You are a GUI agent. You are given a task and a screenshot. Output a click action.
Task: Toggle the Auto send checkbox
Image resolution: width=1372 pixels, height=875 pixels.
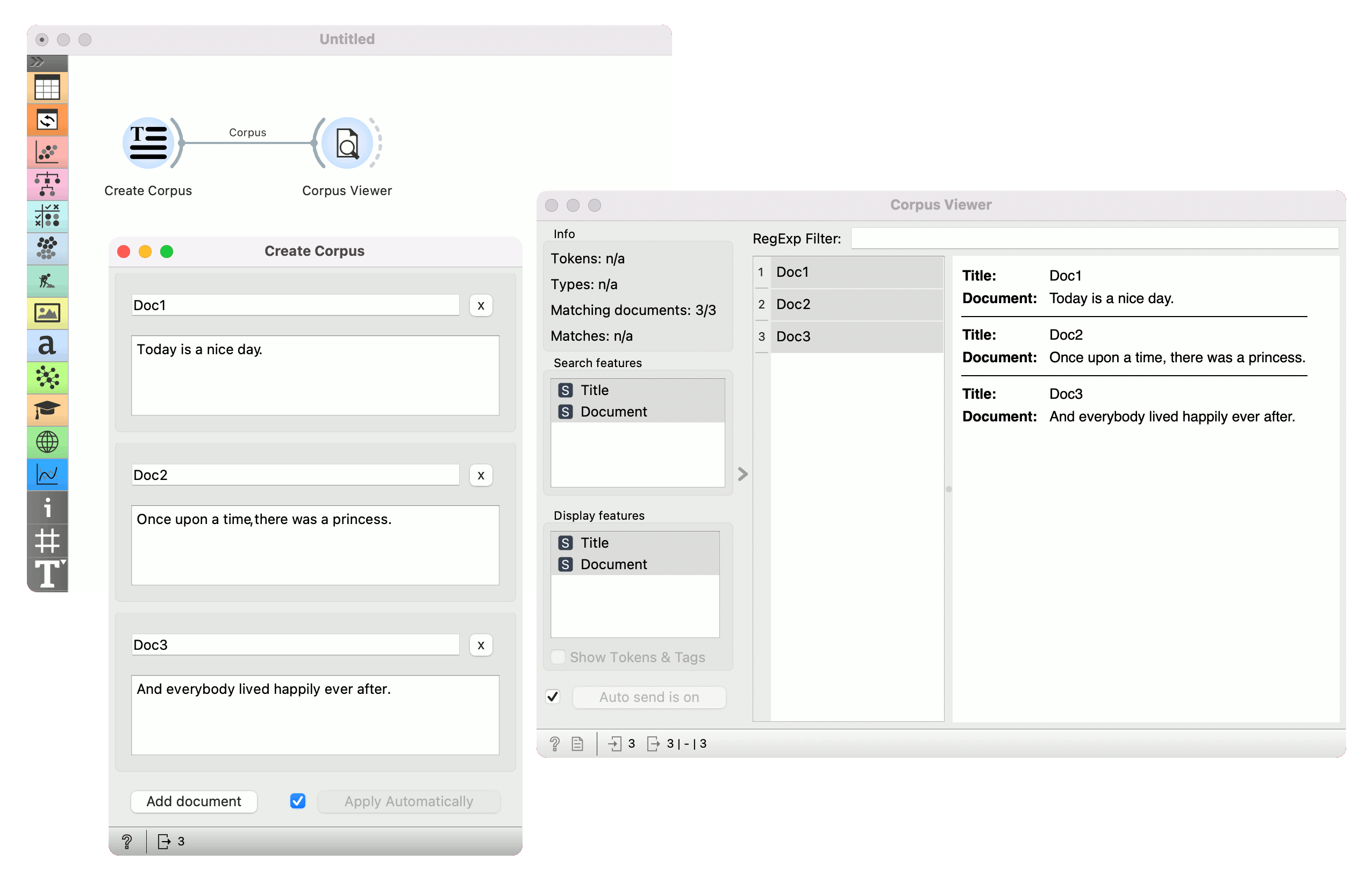pyautogui.click(x=553, y=697)
